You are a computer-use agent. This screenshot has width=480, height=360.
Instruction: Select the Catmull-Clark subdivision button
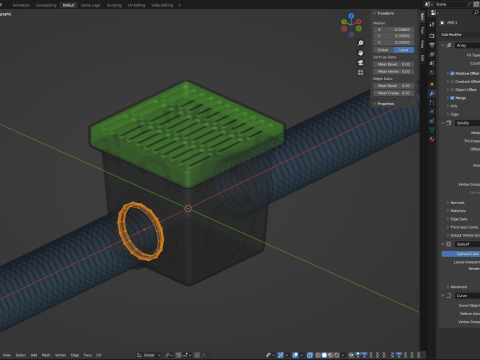coord(461,254)
